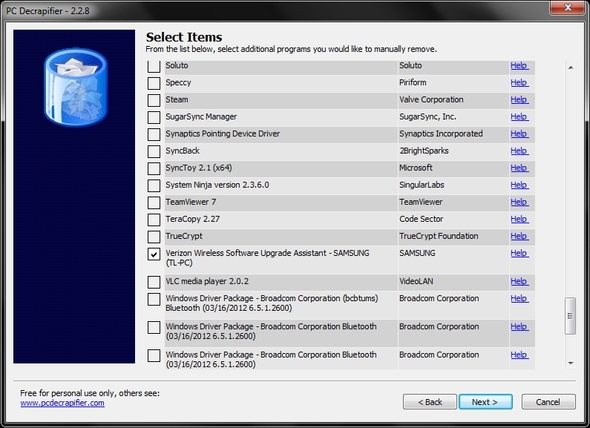Click TeamViewer 7 program name
The image size is (590, 428).
[x=191, y=202]
